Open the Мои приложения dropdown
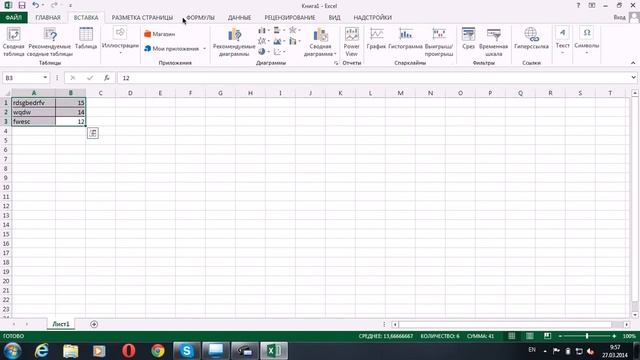 point(175,49)
